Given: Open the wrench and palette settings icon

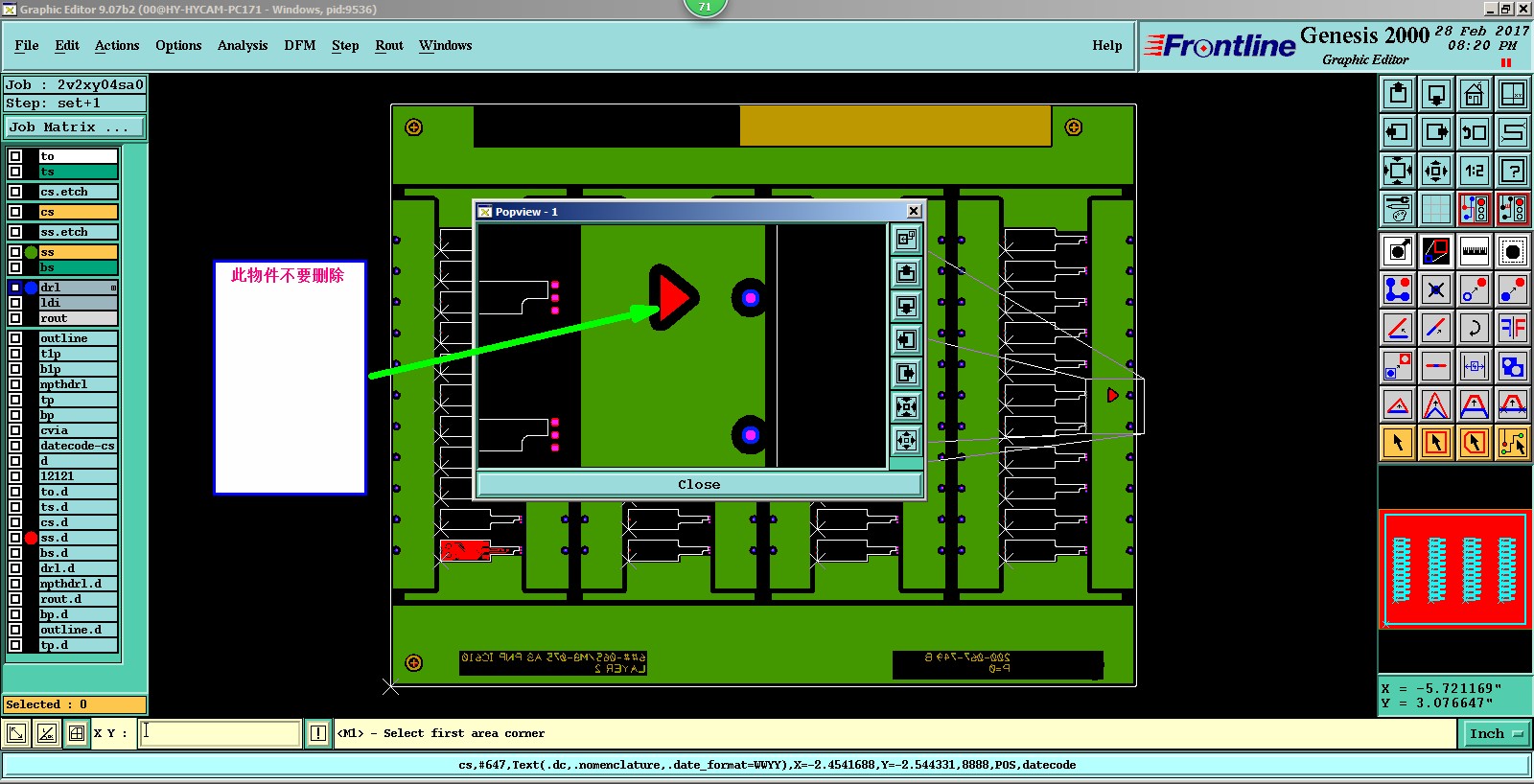Looking at the screenshot, I should tap(1398, 209).
